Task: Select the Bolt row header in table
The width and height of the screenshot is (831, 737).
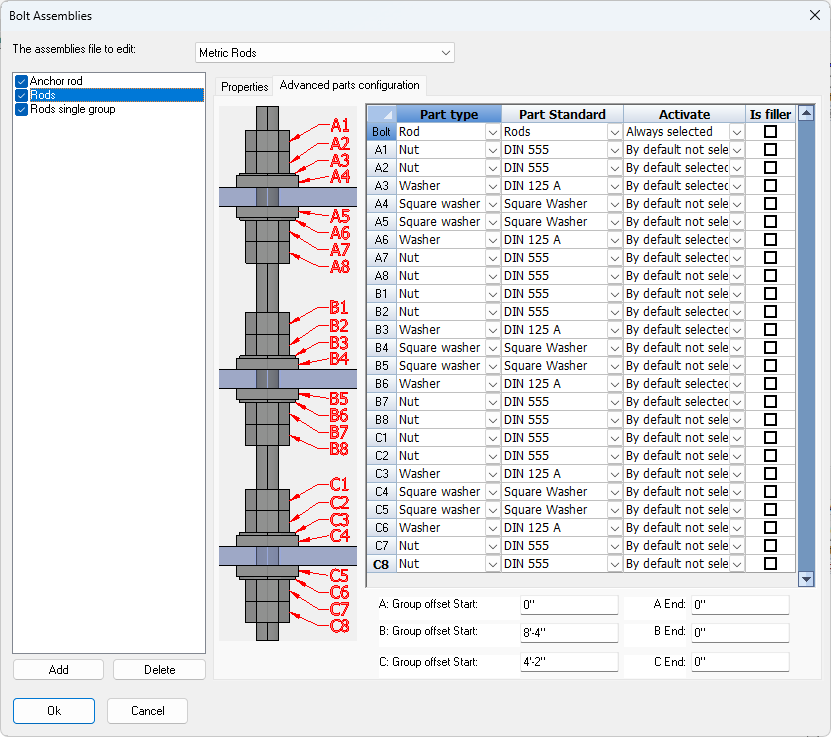Action: 381,132
